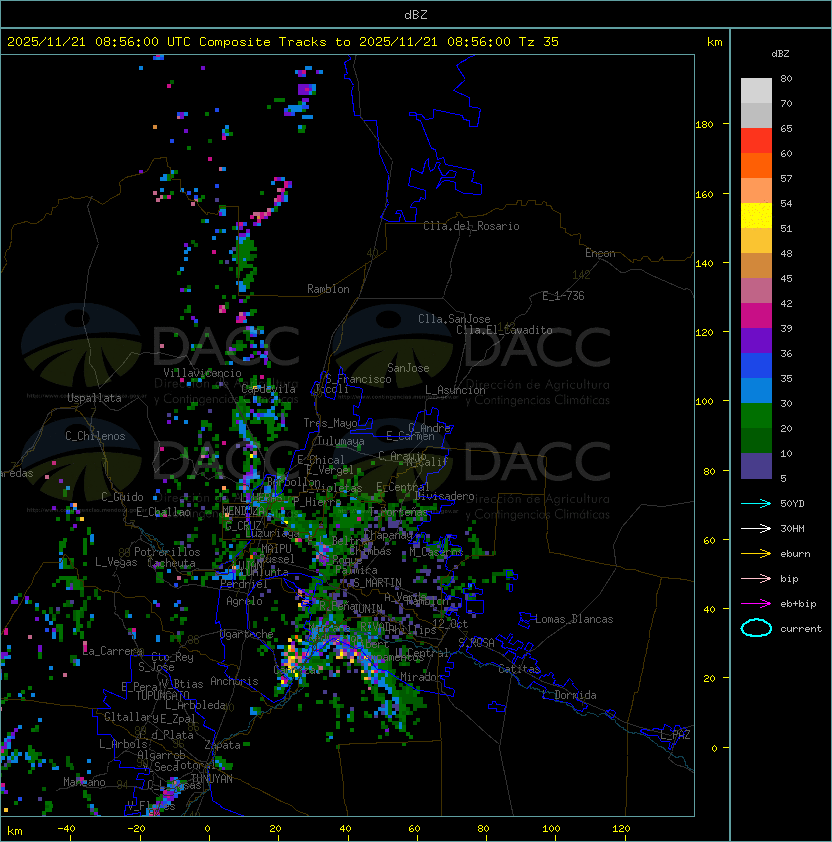Image resolution: width=832 pixels, height=842 pixels.
Task: Click the 'Uspallata' map label
Action: pyautogui.click(x=94, y=398)
